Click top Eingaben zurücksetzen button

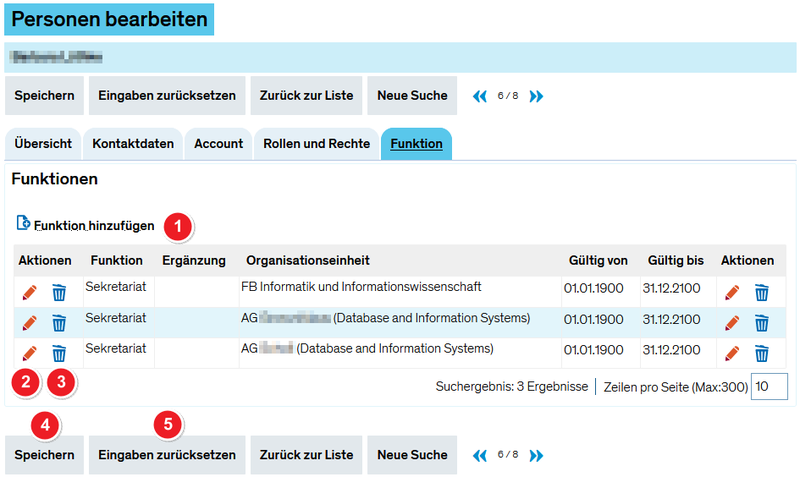click(x=167, y=95)
